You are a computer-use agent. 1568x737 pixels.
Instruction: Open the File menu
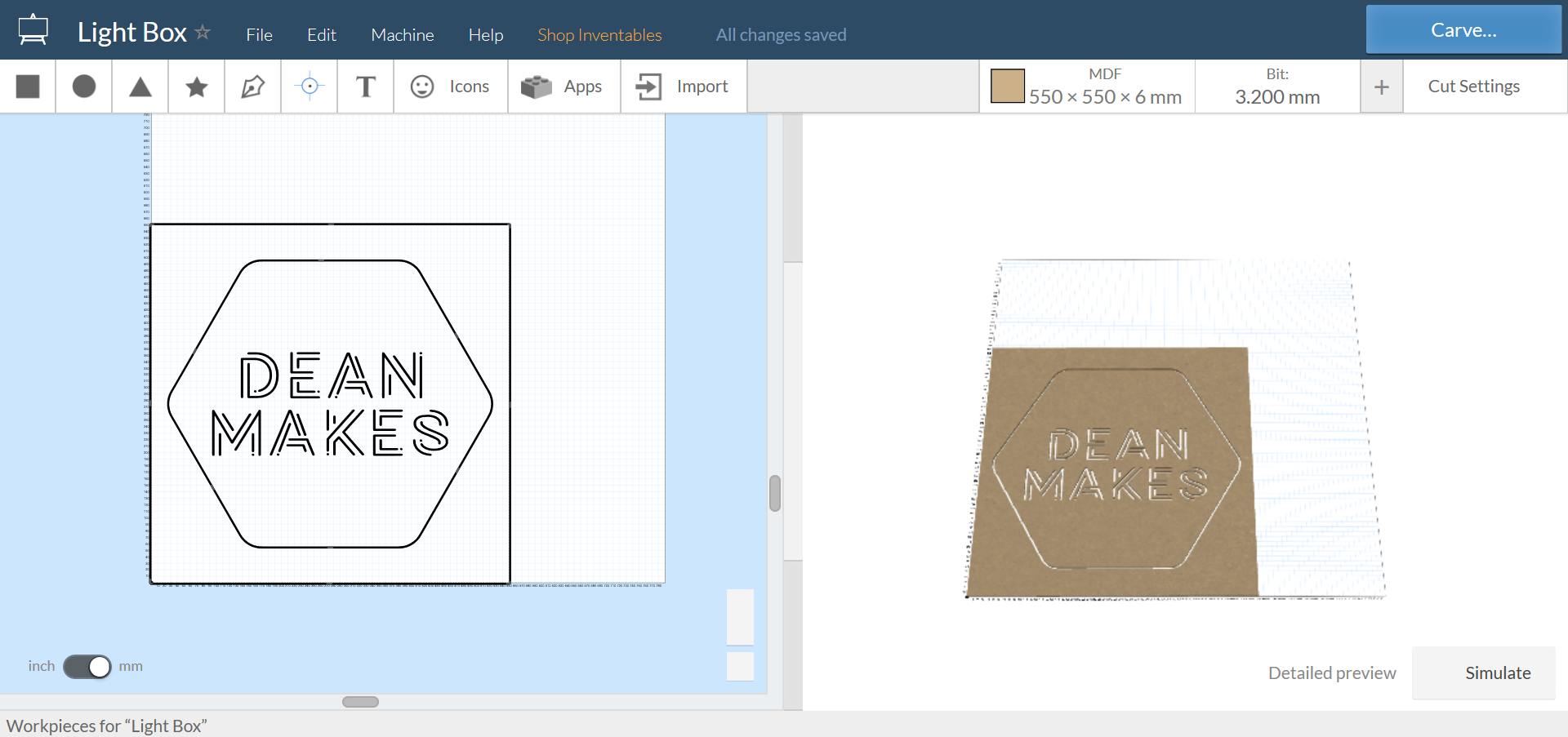259,35
